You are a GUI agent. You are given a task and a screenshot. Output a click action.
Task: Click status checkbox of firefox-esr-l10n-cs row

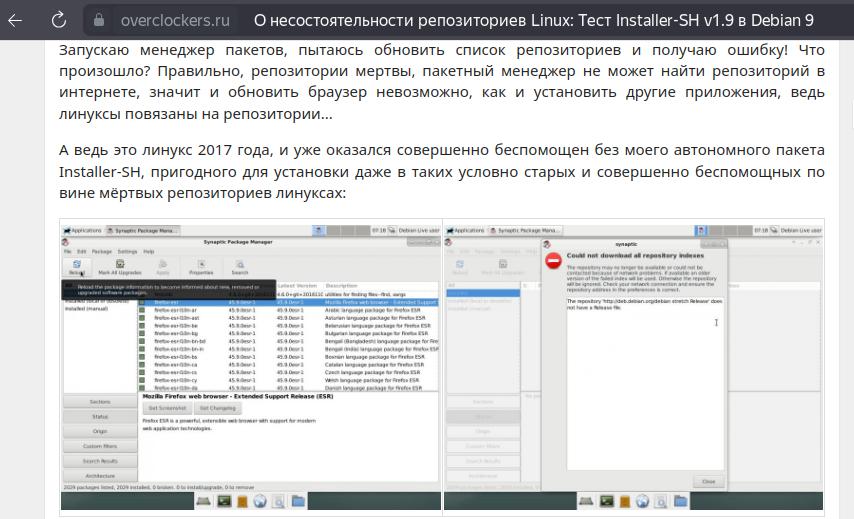pyautogui.click(x=142, y=373)
